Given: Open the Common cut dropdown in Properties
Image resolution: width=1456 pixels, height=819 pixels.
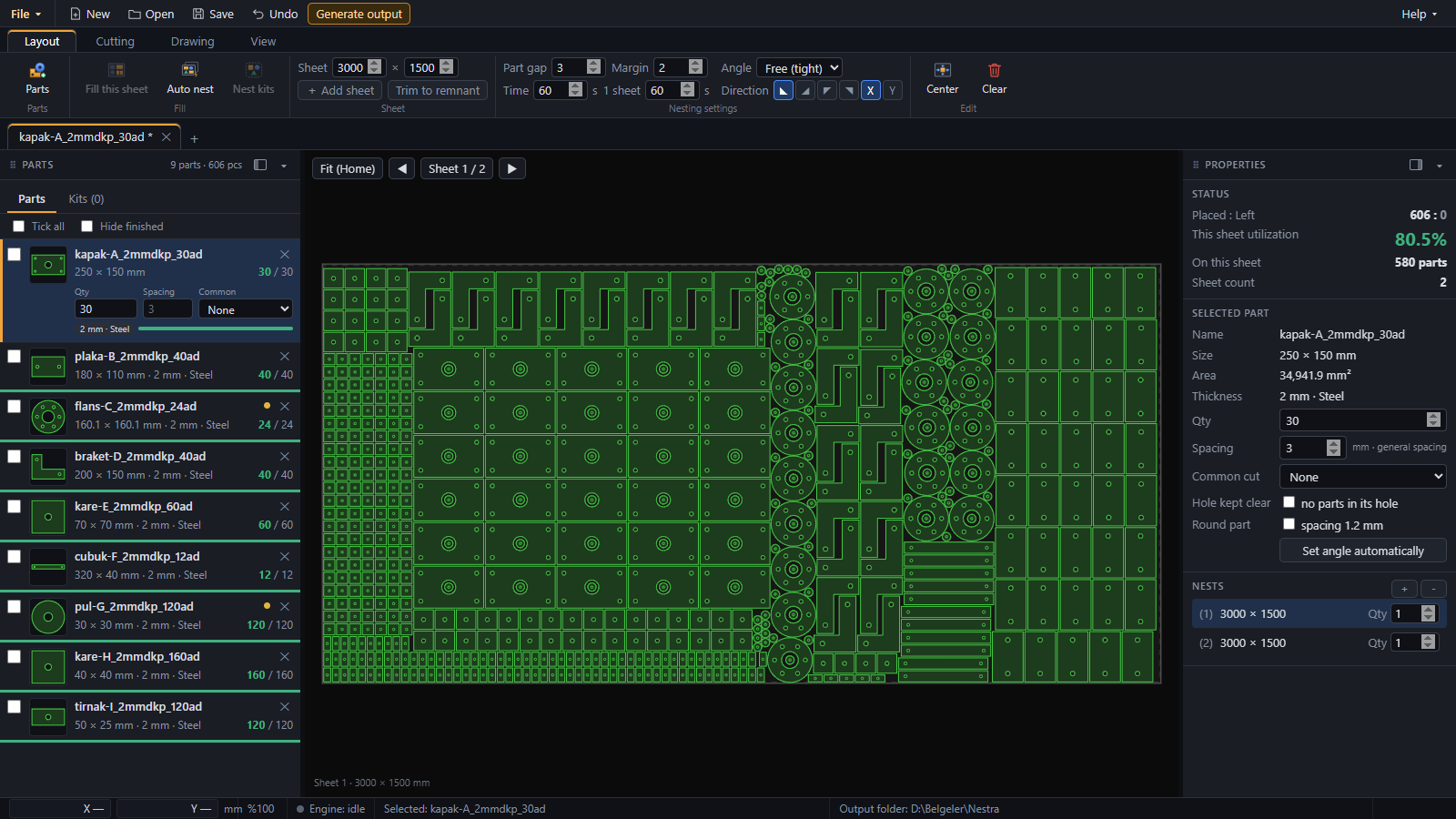Looking at the screenshot, I should coord(1362,477).
